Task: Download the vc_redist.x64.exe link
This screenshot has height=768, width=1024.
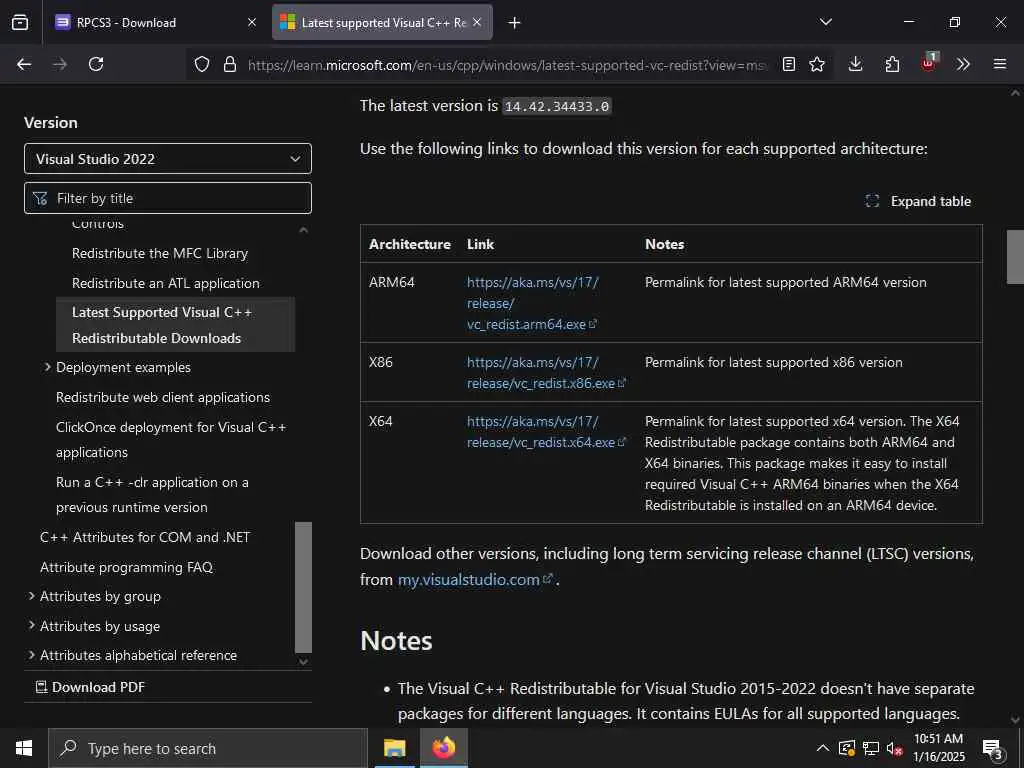Action: (547, 432)
